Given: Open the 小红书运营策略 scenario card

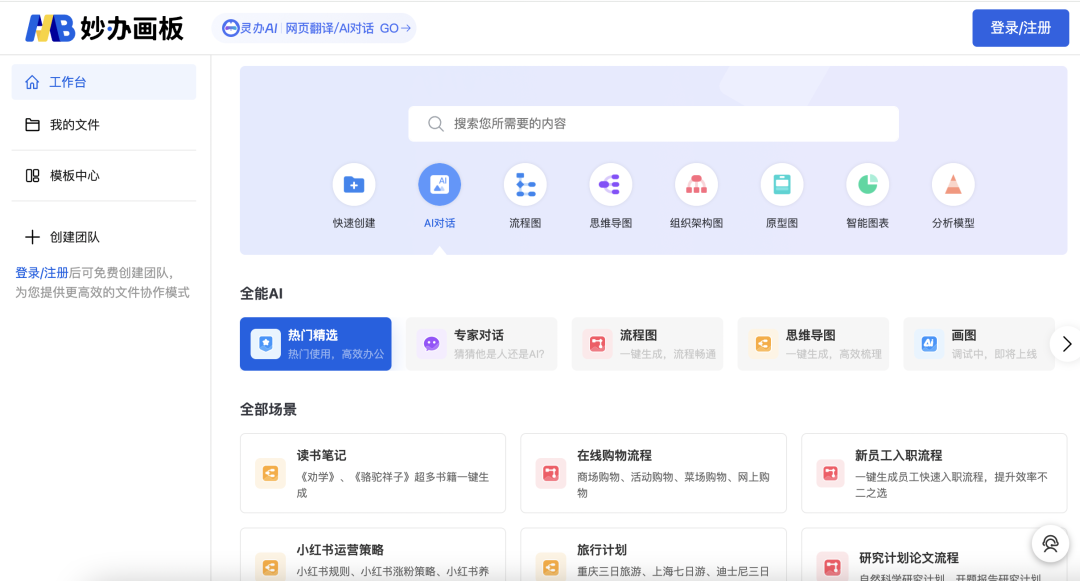Looking at the screenshot, I should (373, 555).
